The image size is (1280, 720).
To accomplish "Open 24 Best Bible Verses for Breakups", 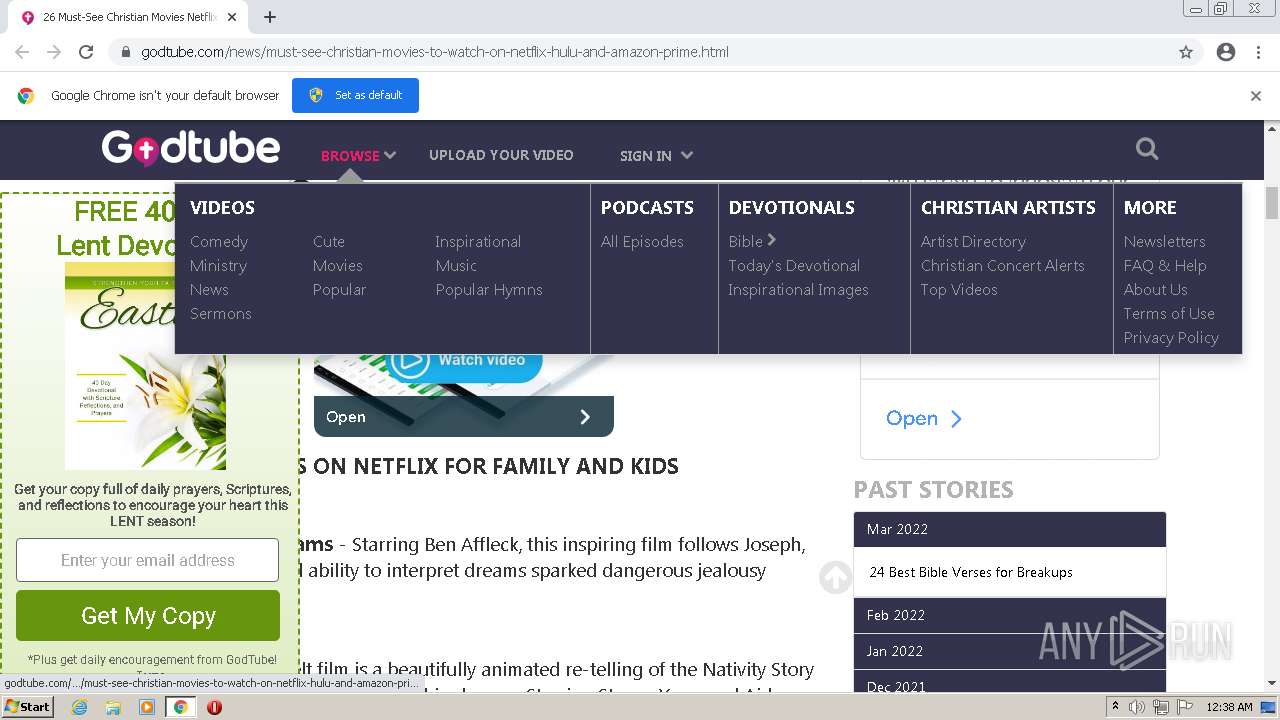I will click(x=971, y=572).
